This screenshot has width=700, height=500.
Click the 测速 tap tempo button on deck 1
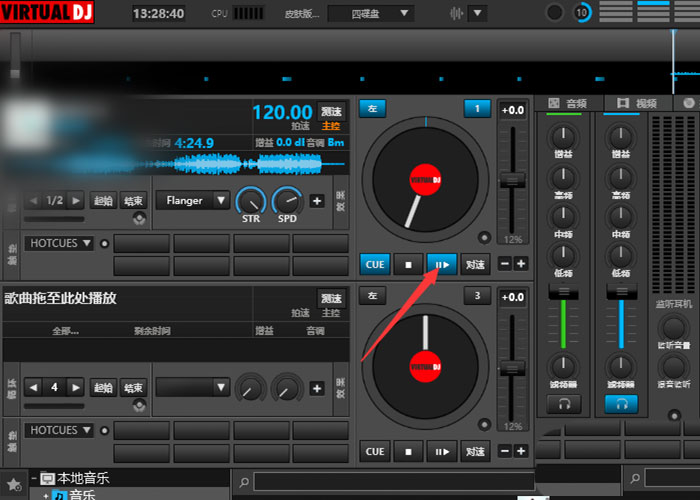[x=331, y=111]
